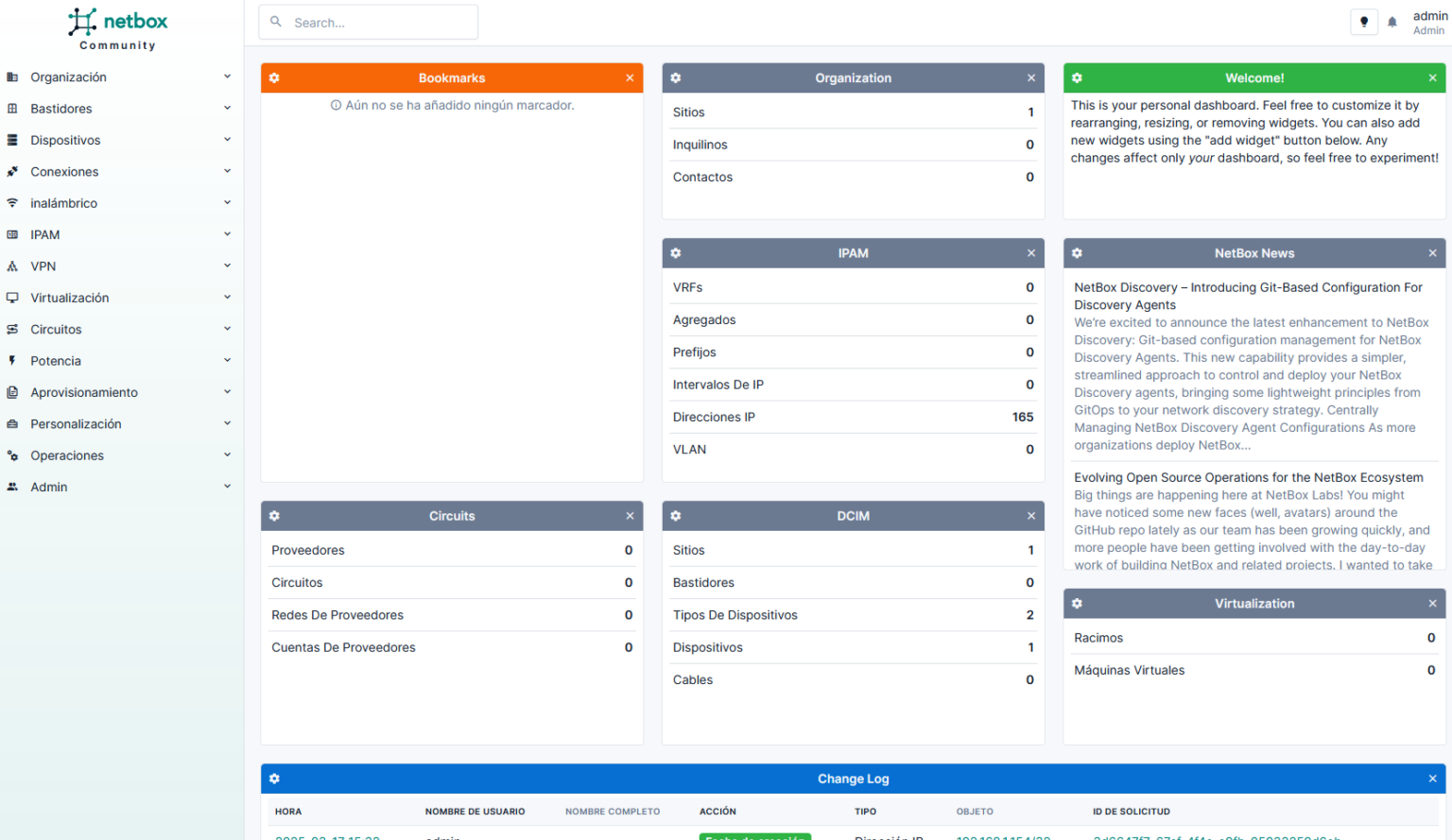Viewport: 1452px width, 840px height.
Task: Open Tipos De Dispositivos in DCIM widget
Action: click(735, 615)
